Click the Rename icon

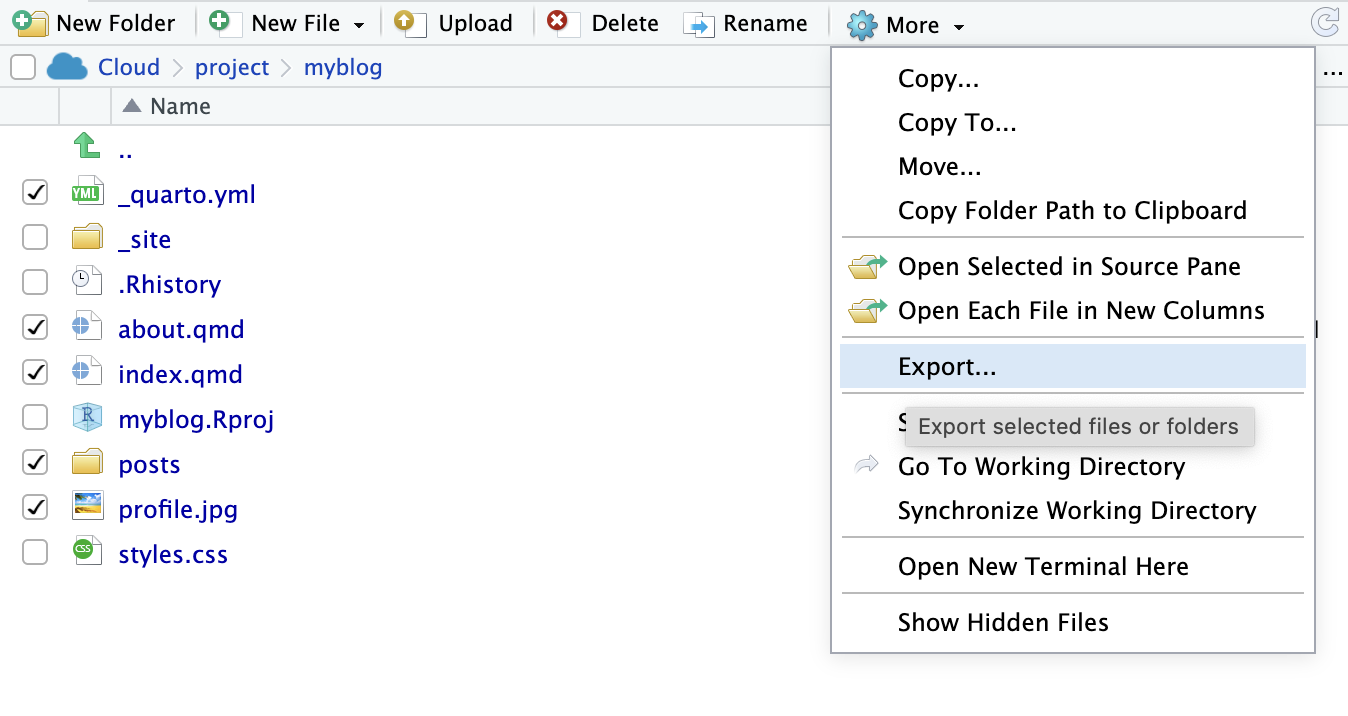[699, 24]
